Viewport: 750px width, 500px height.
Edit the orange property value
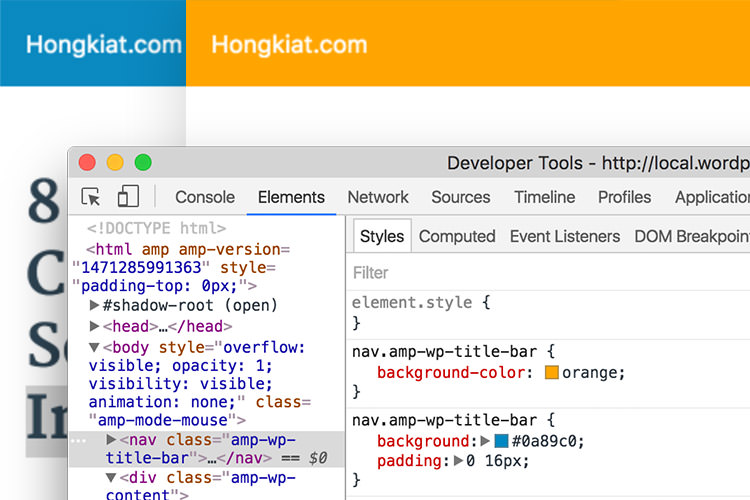tap(590, 373)
